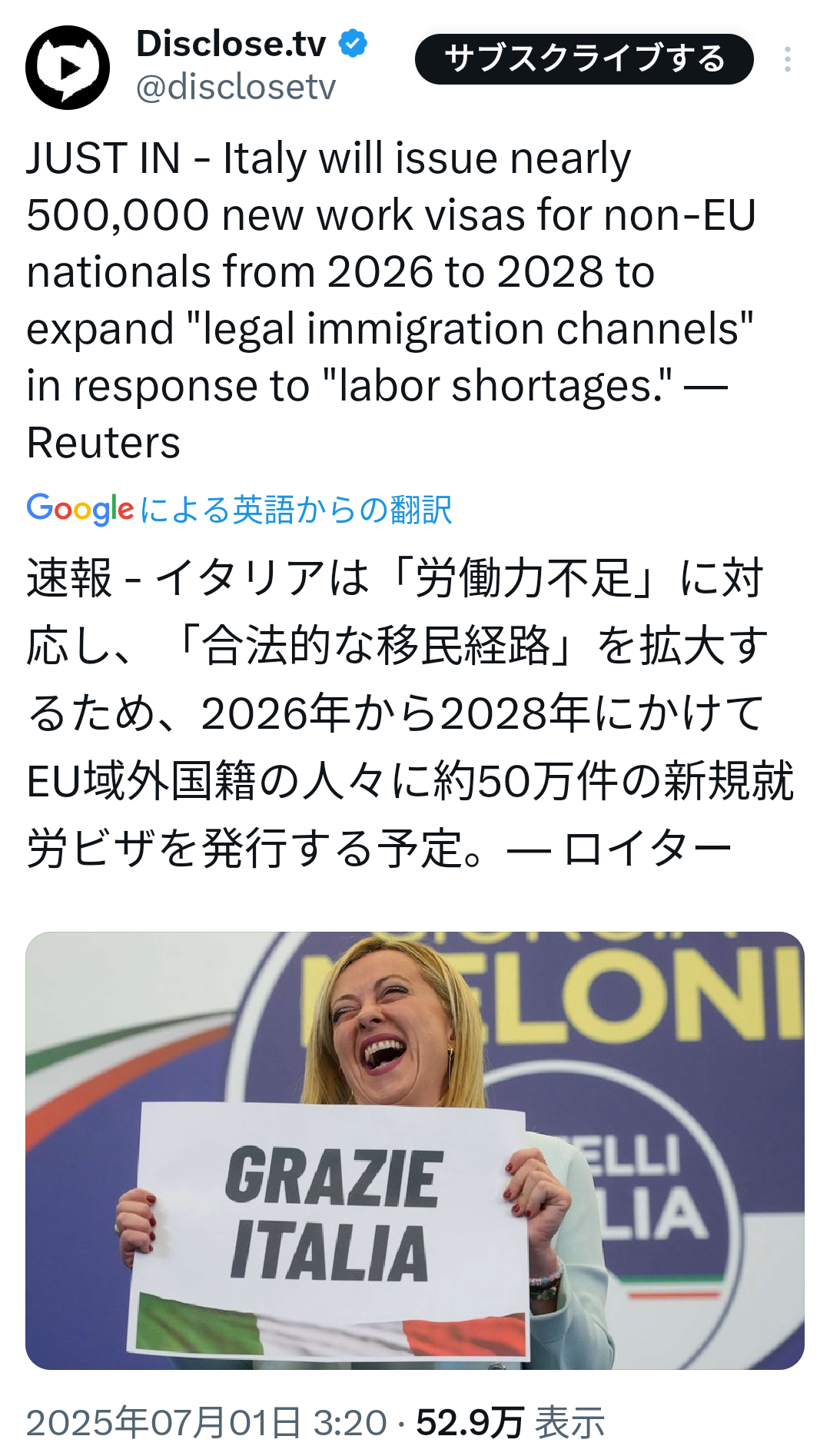Viewport: 830px width, 1456px height.
Task: Open the three-dot more options menu
Action: tap(788, 59)
